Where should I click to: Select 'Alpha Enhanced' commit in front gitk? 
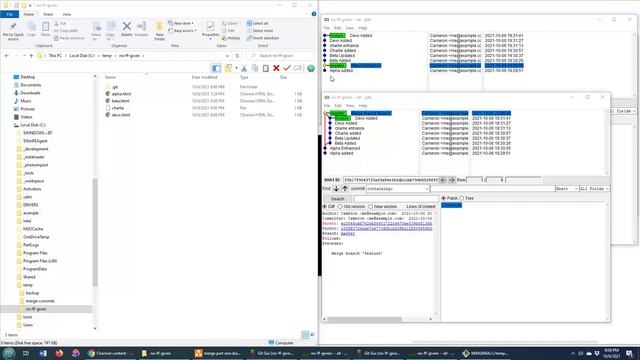[x=345, y=148]
